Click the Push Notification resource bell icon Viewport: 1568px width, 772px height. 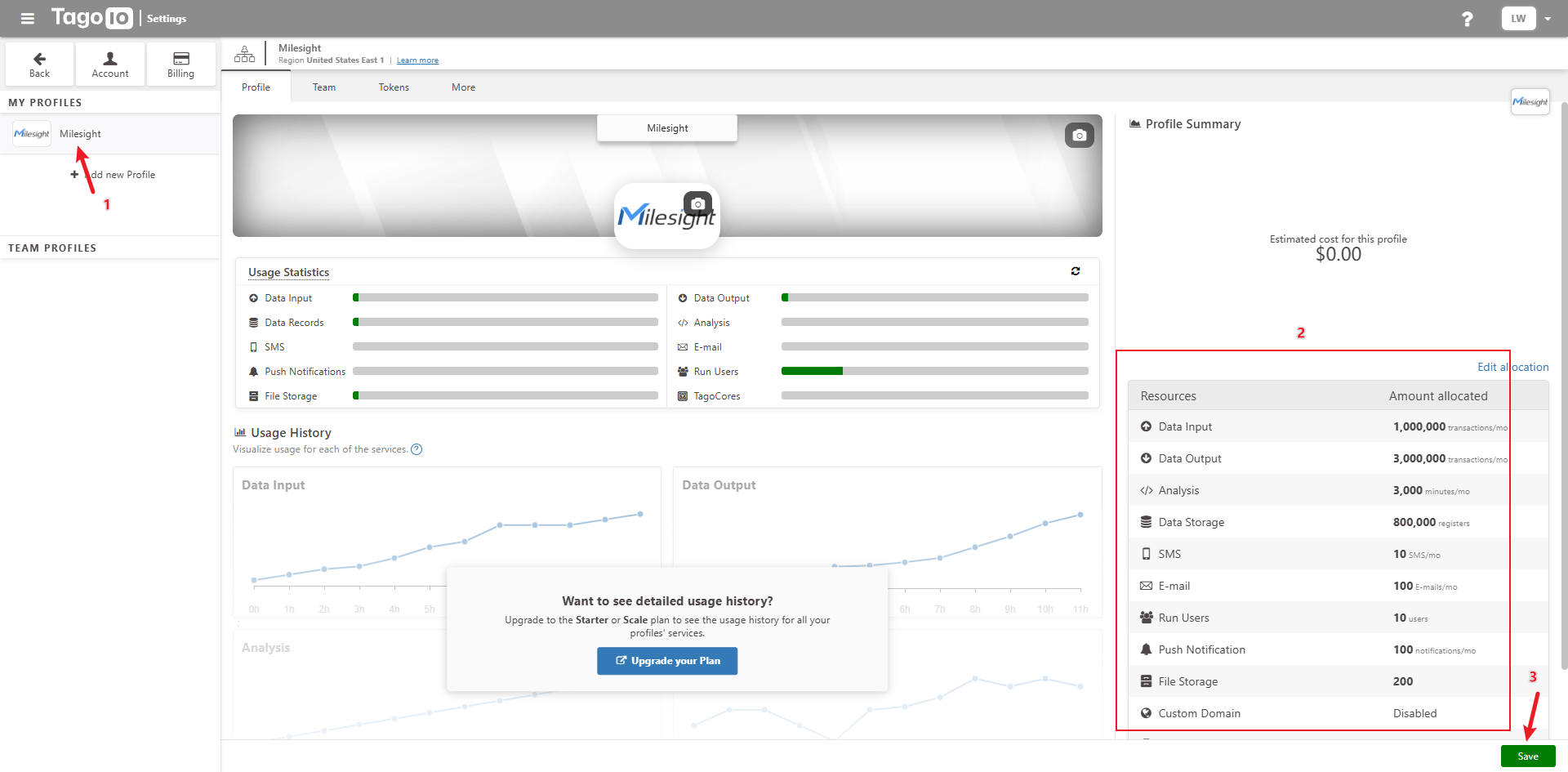click(1146, 649)
